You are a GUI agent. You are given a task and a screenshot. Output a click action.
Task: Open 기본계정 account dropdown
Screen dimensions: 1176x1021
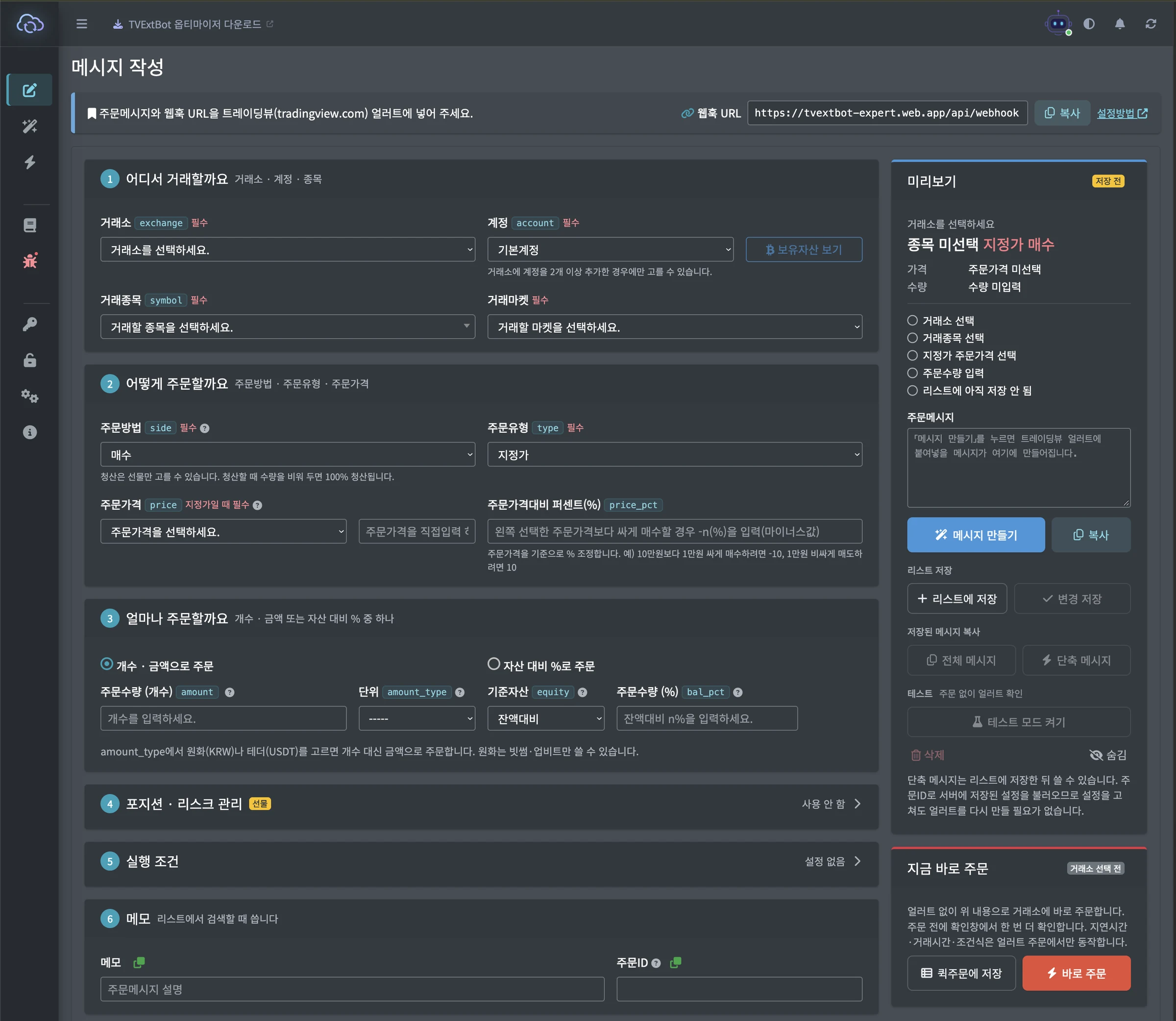click(610, 249)
